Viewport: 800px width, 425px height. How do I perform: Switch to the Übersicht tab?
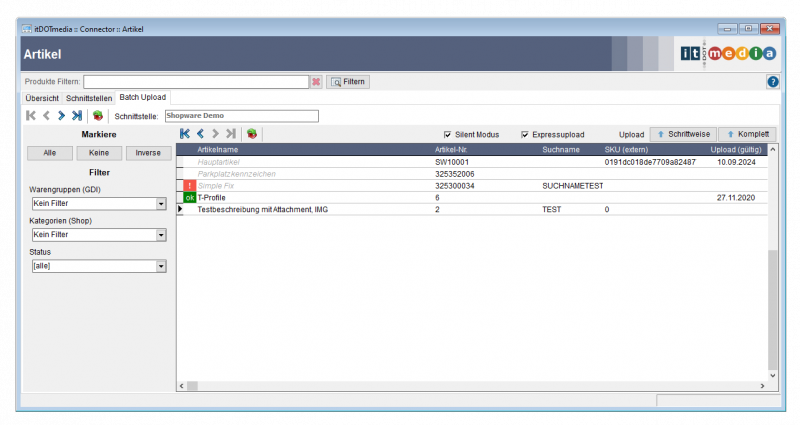pos(42,98)
